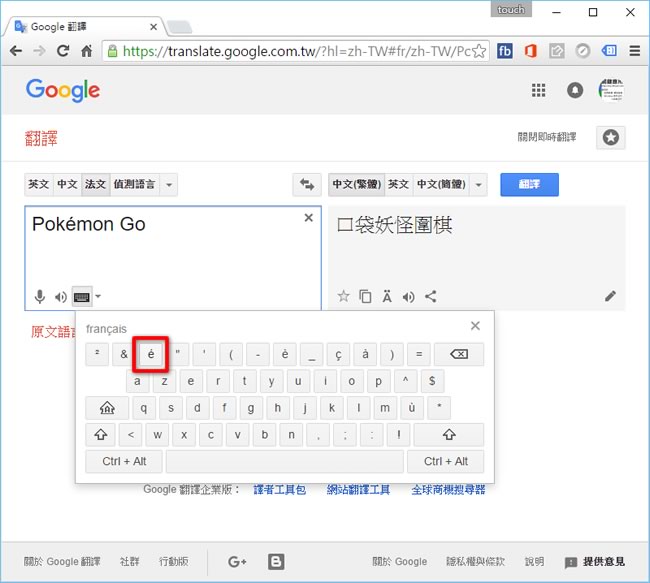Open the input tools dropdown arrow

click(98, 297)
